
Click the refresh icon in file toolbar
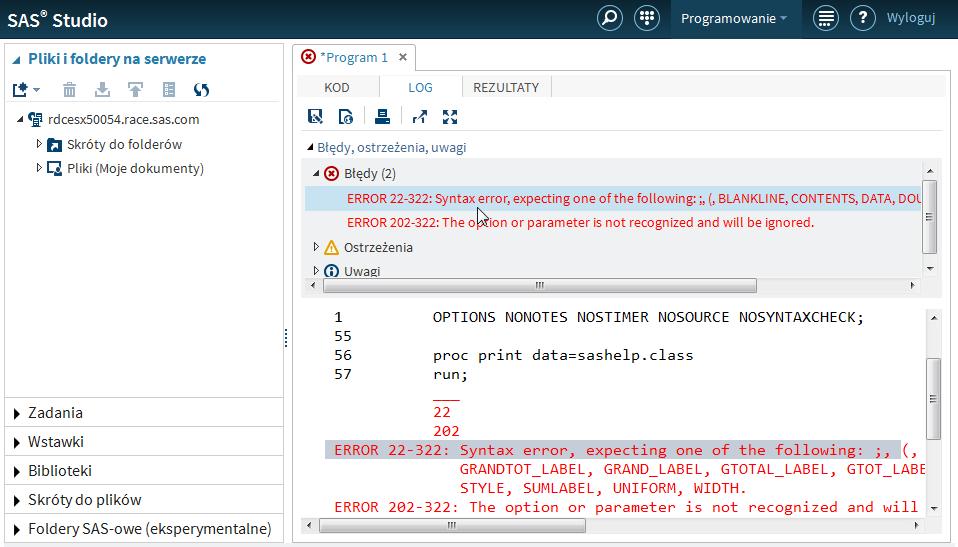click(x=201, y=90)
